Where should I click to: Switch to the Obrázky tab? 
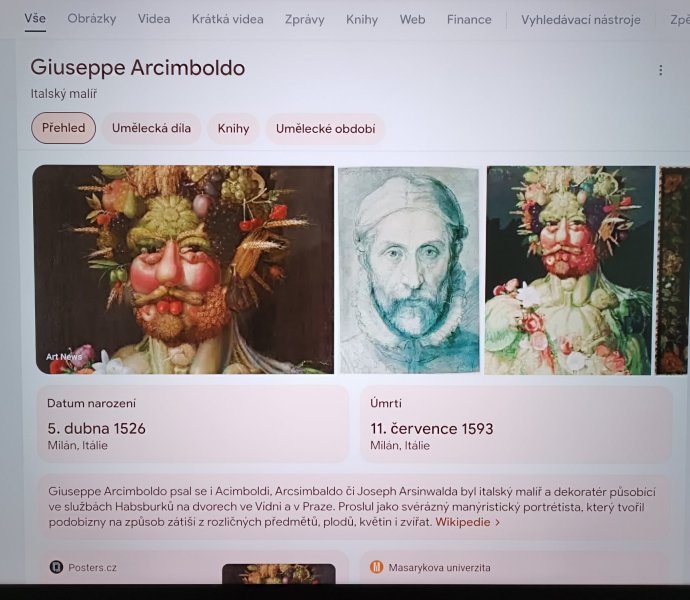tap(92, 19)
